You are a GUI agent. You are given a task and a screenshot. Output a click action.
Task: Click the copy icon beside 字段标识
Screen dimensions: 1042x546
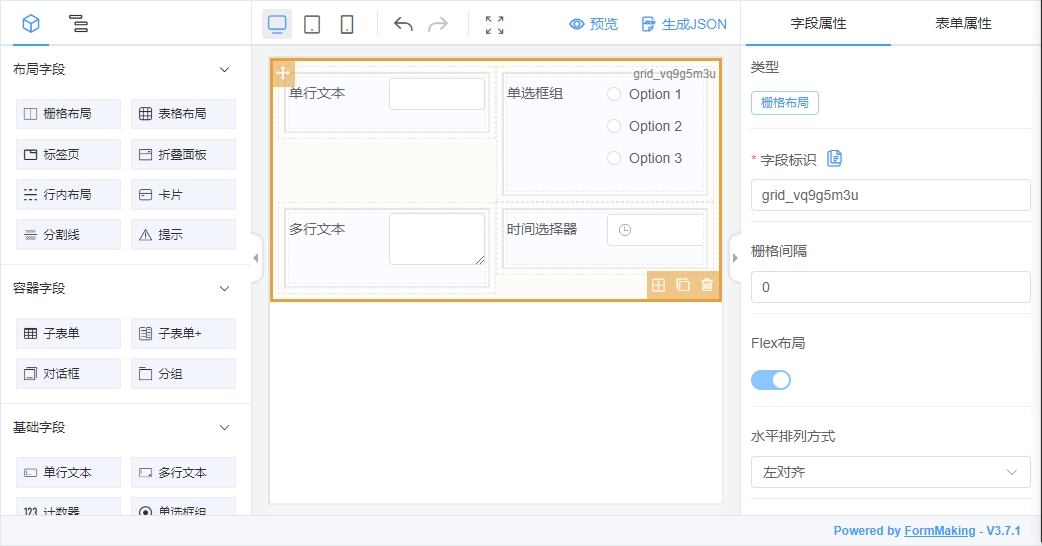[x=835, y=158]
